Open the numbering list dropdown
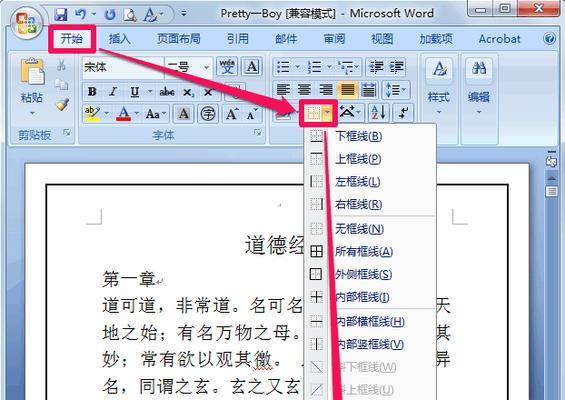 (329, 67)
